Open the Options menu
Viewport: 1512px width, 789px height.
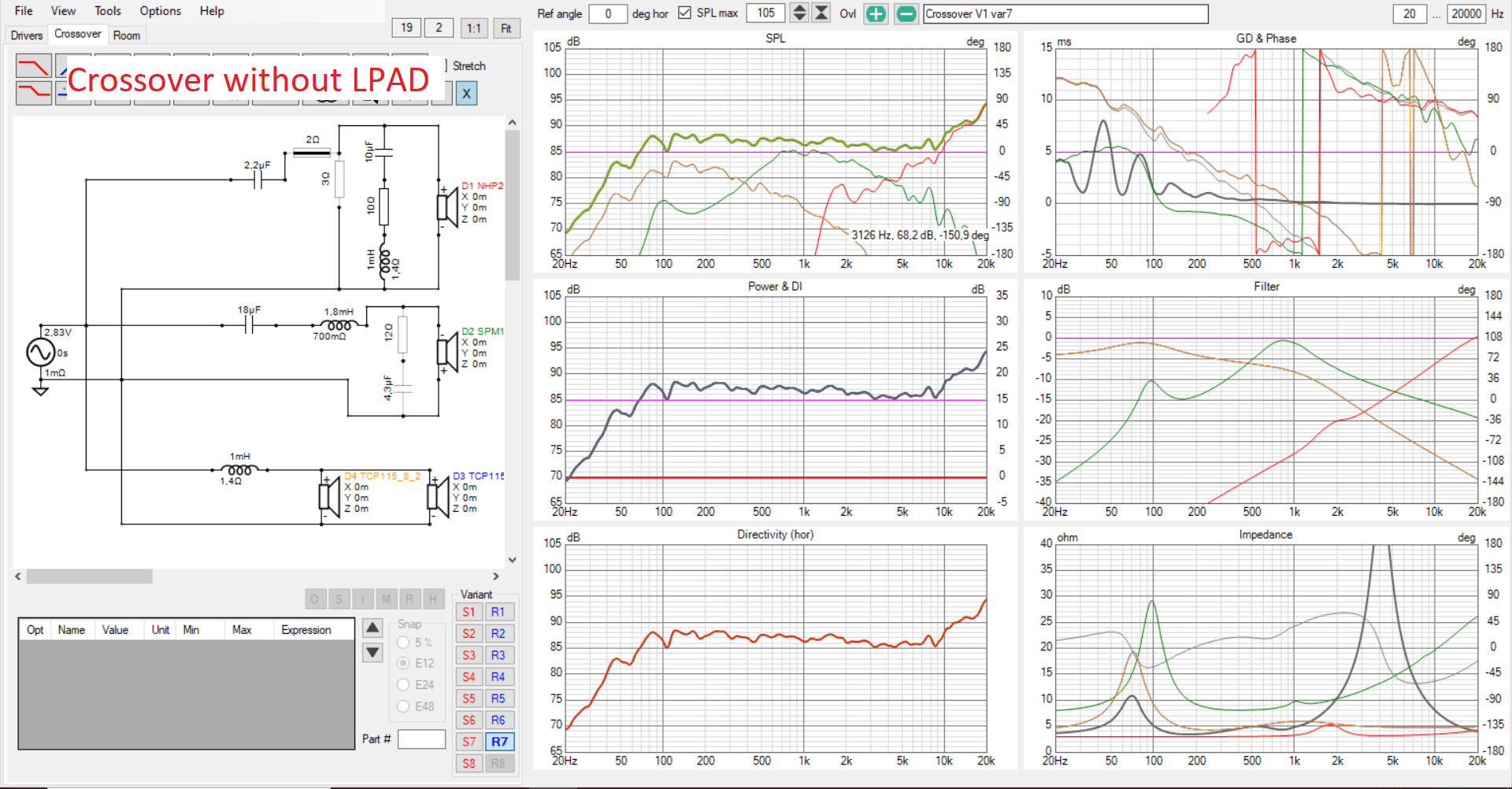[160, 11]
